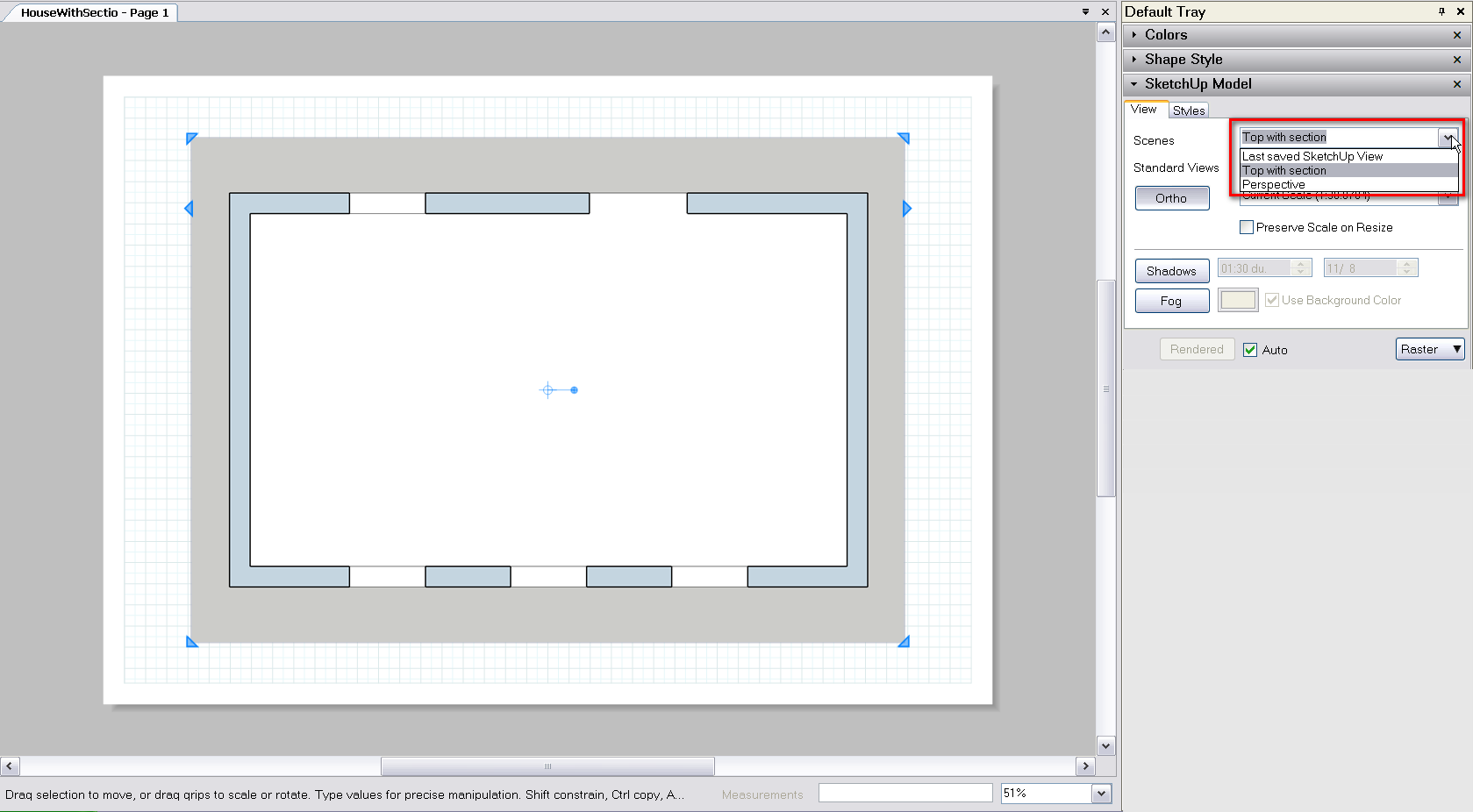Click the Rendered button
Image resolution: width=1473 pixels, height=812 pixels.
click(x=1197, y=349)
